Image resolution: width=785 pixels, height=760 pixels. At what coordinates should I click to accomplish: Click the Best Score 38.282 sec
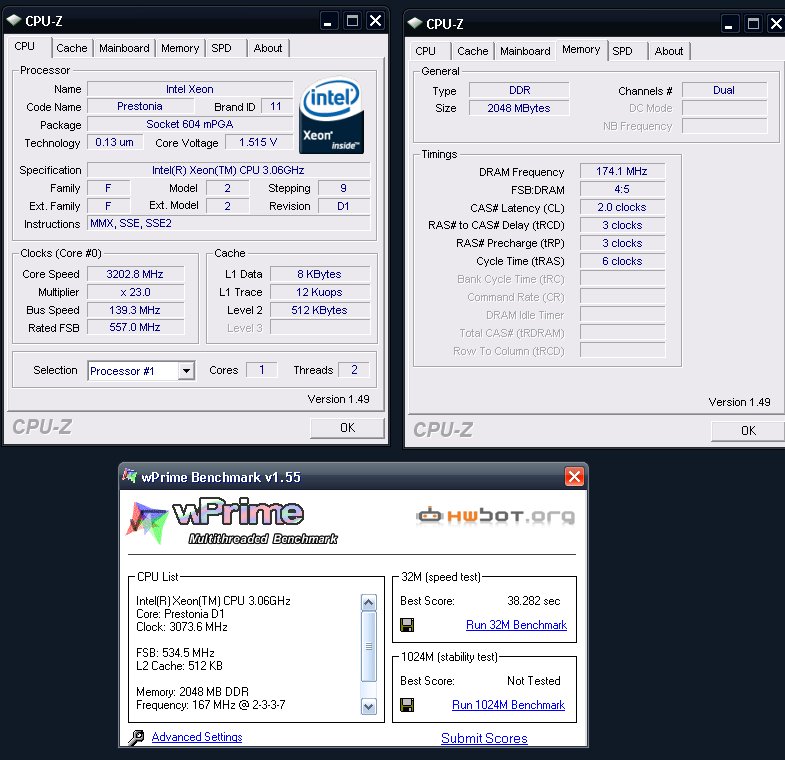tap(534, 601)
